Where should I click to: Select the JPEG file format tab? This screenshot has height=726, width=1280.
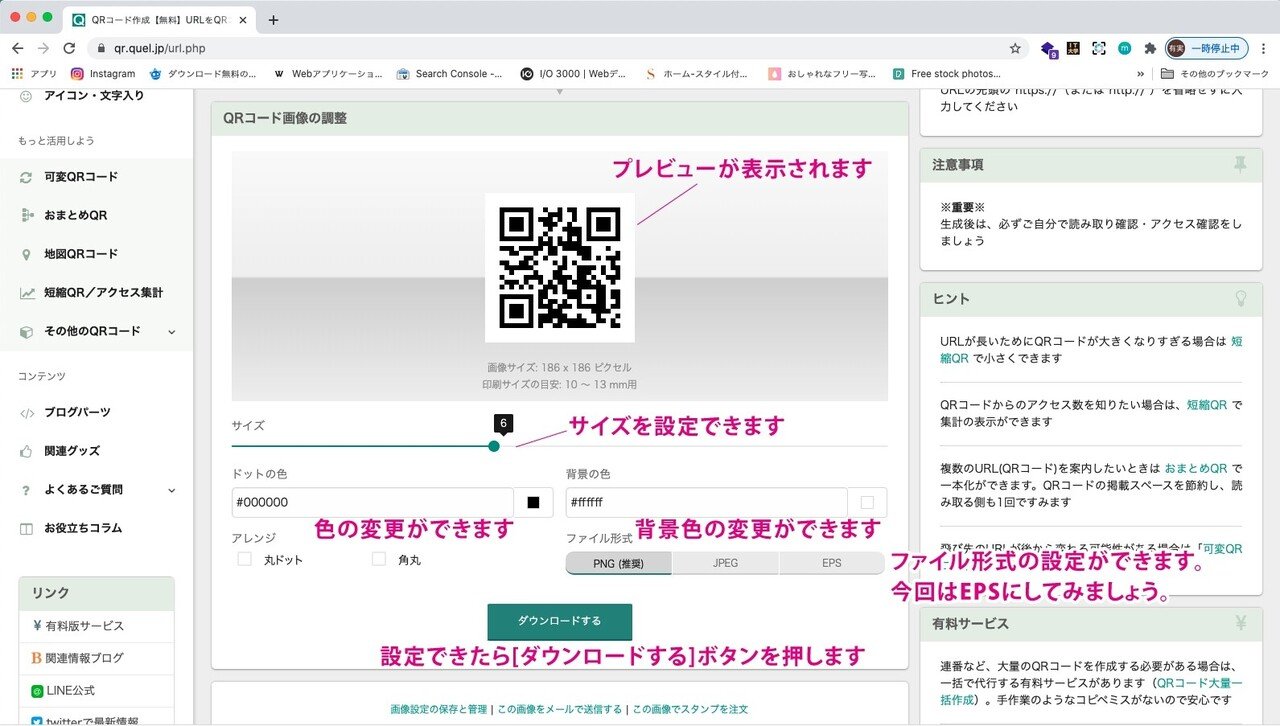point(725,563)
